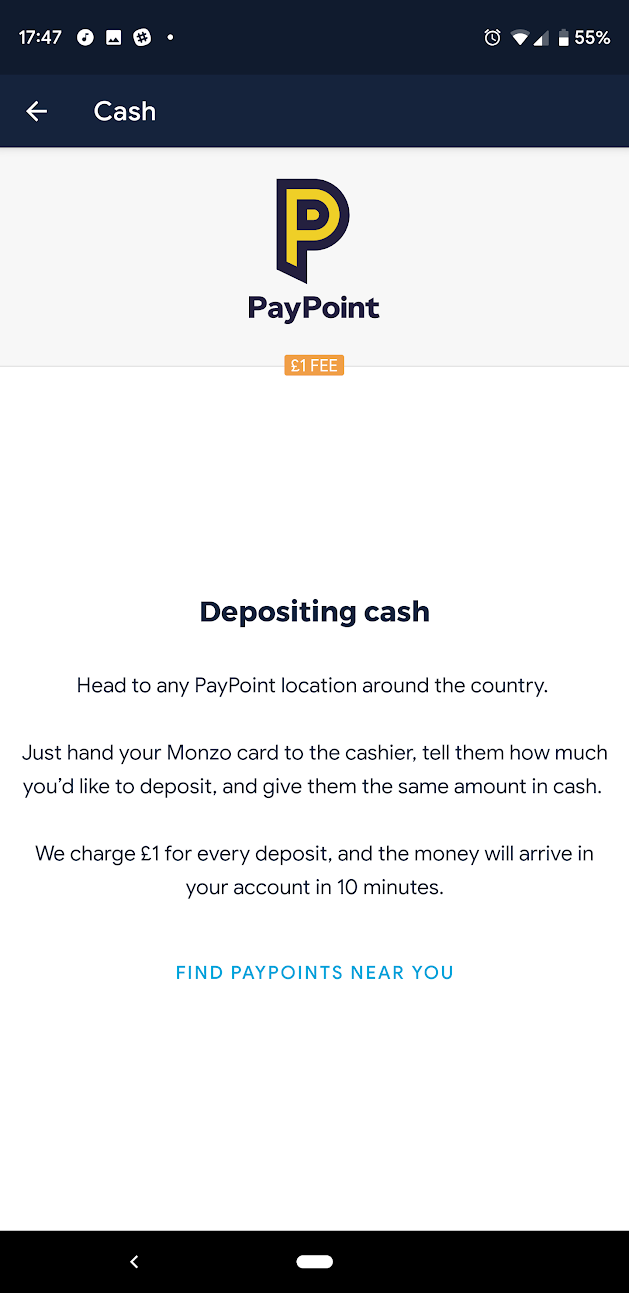Tap the Cash page title
The image size is (629, 1293).
pyautogui.click(x=125, y=111)
